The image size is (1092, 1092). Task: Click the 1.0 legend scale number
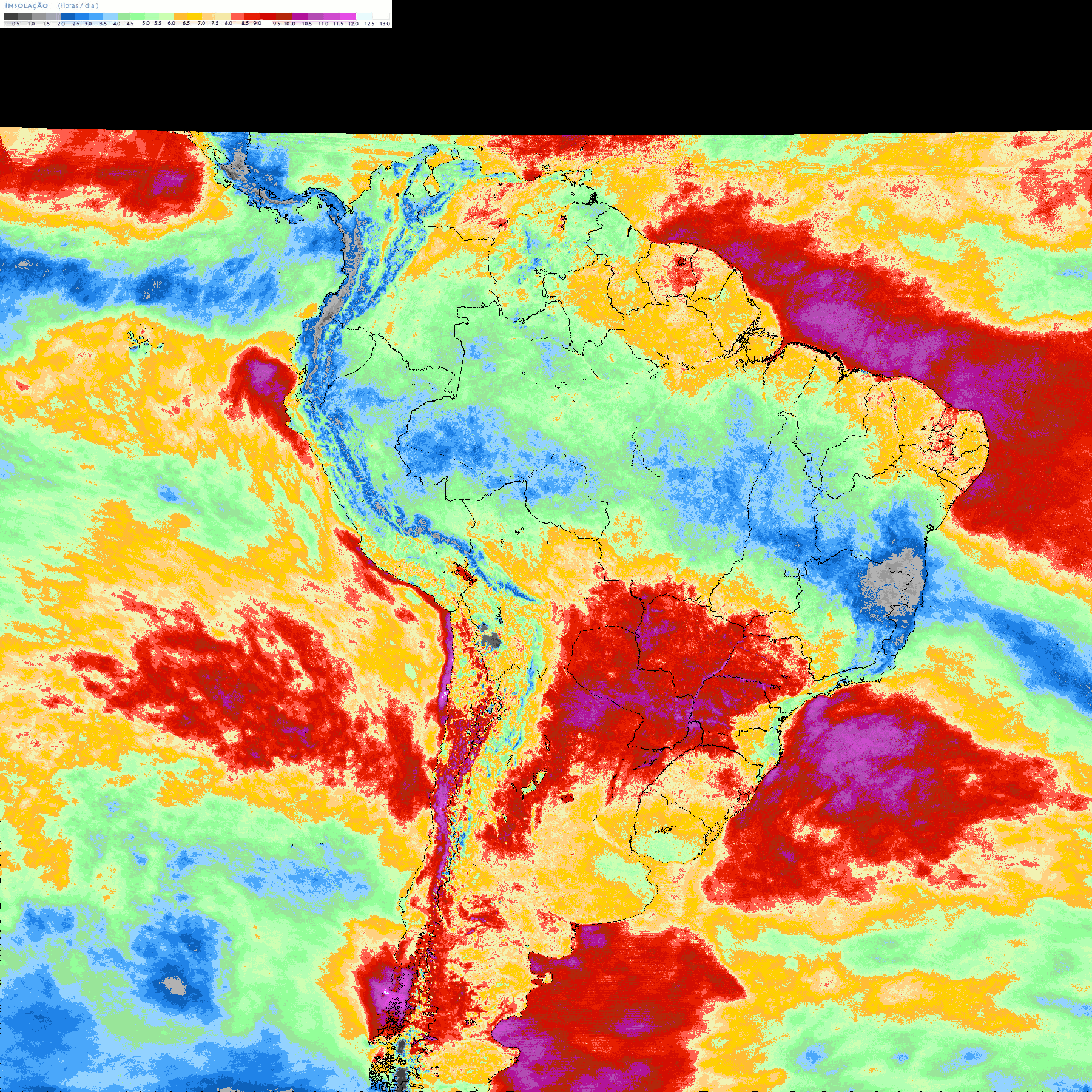(31, 24)
